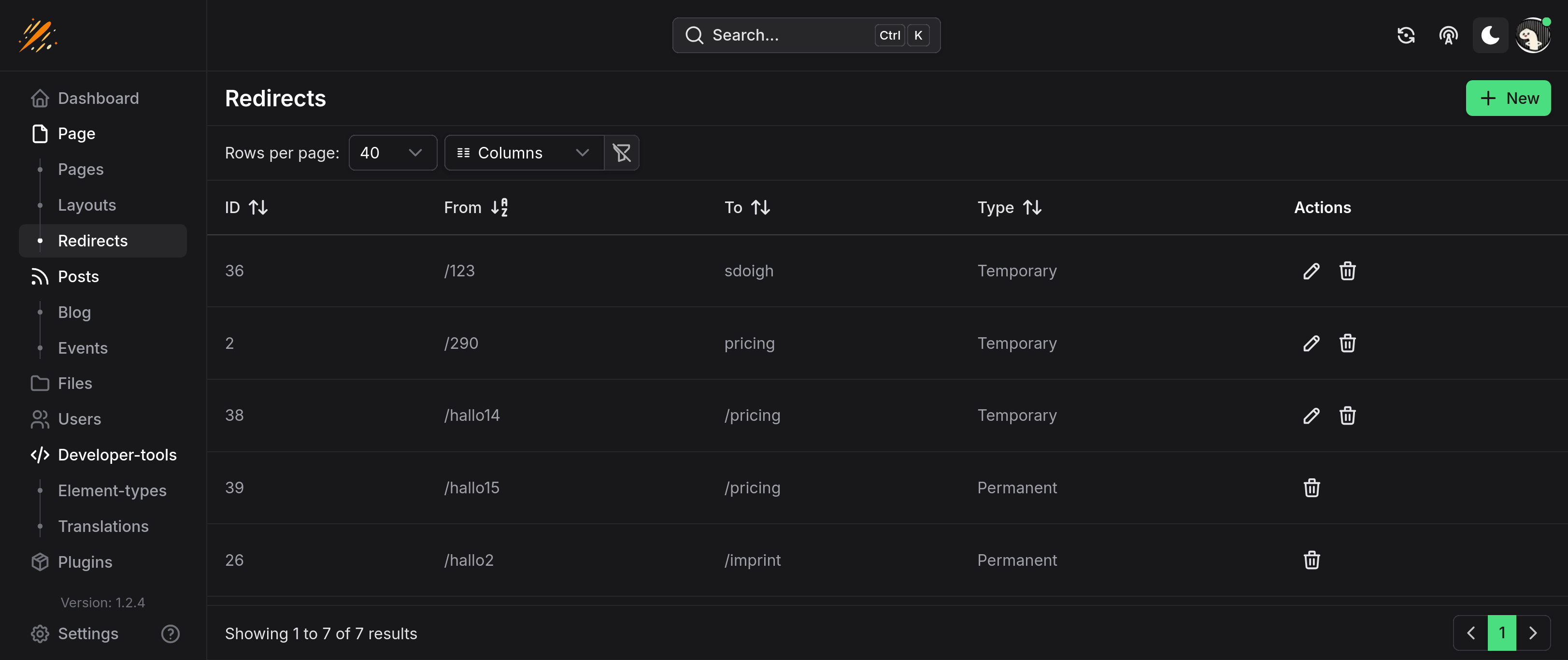Open the user avatar menu
This screenshot has height=660, width=1568.
tap(1532, 35)
